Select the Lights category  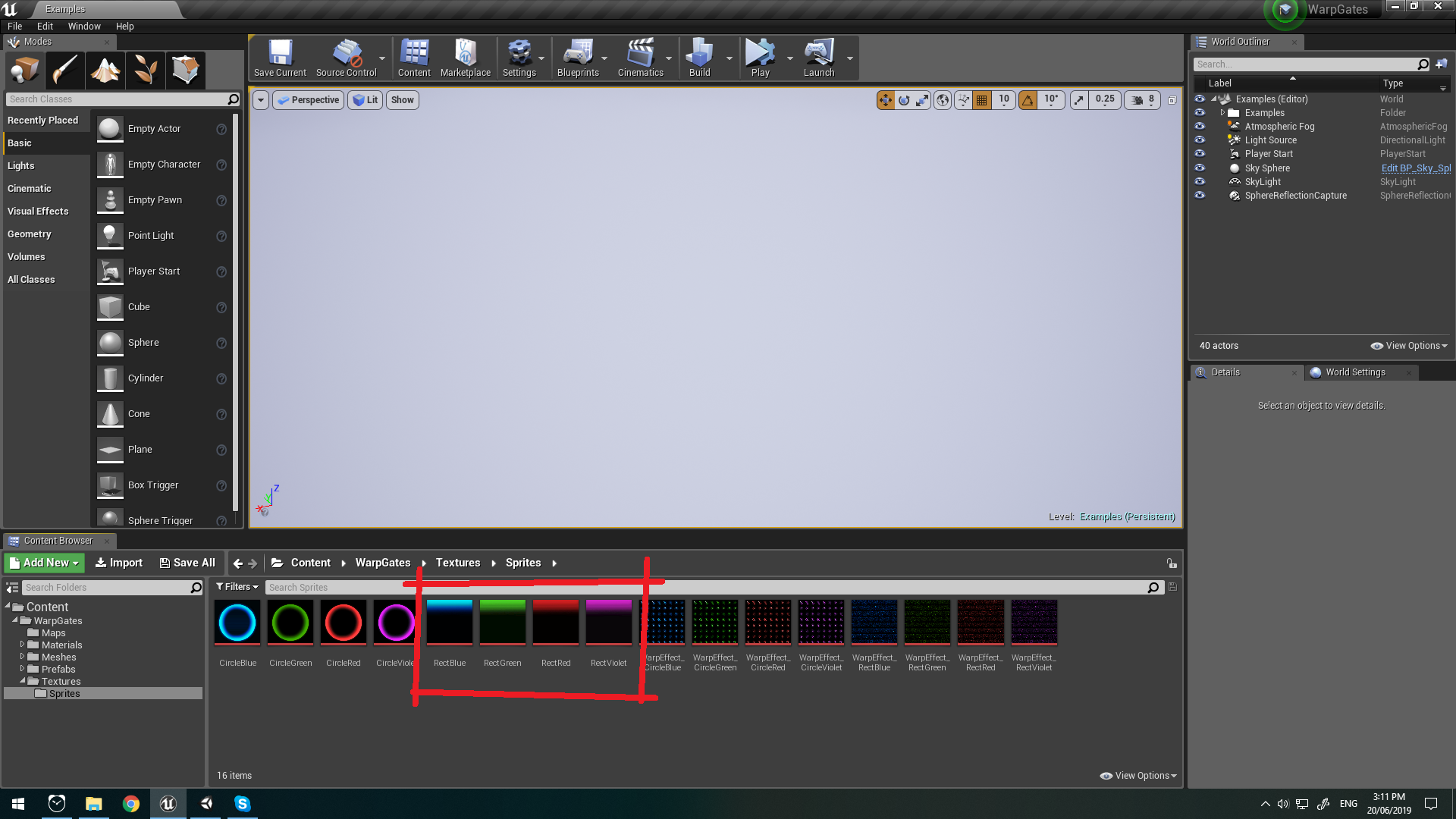[x=46, y=166]
